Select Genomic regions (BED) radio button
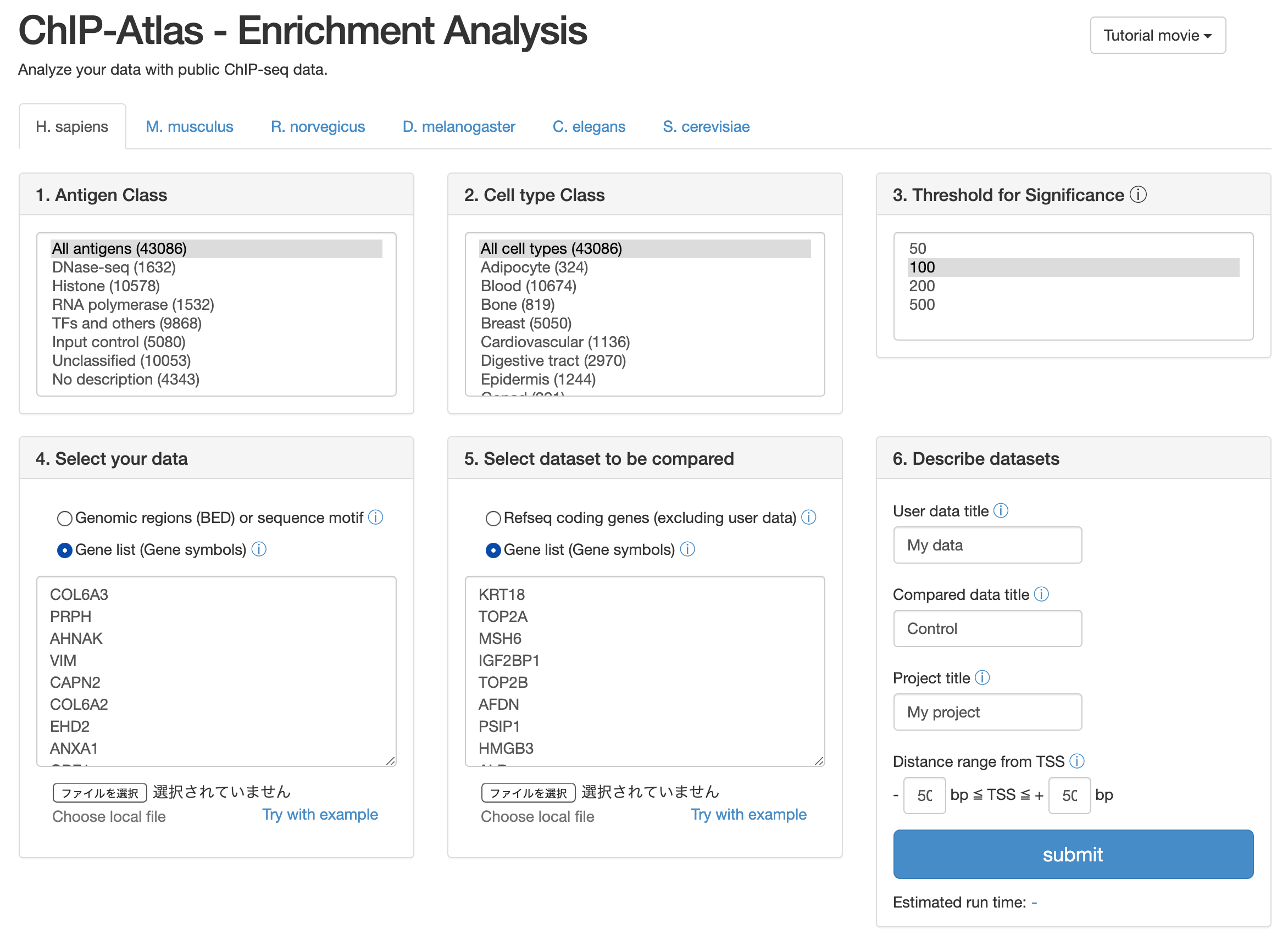This screenshot has height=946, width=1288. [65, 518]
